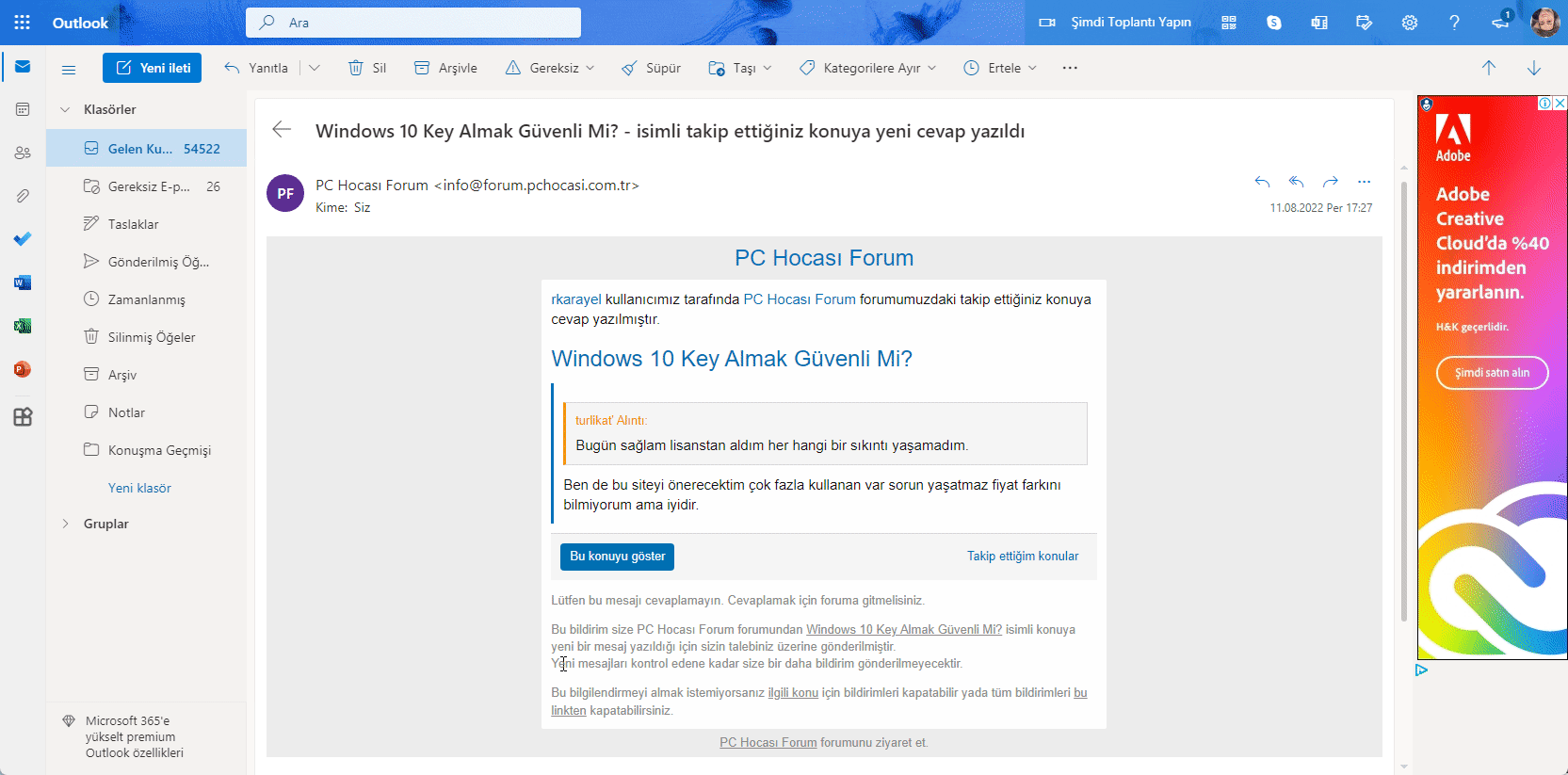Open the To Do checkmark icon

(x=23, y=239)
